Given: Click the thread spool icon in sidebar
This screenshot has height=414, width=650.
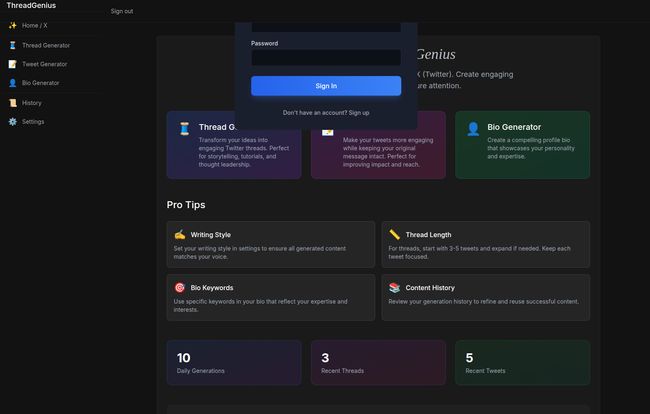Looking at the screenshot, I should click(x=13, y=45).
